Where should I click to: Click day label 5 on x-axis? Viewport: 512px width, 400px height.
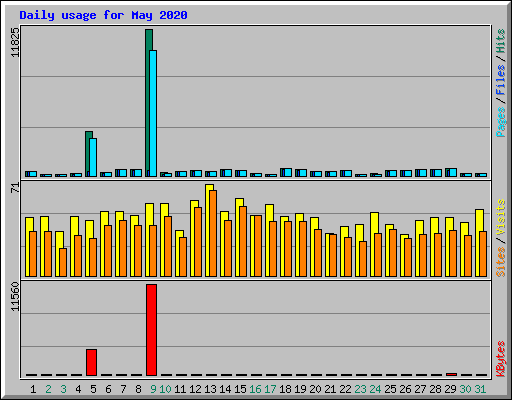point(93,389)
